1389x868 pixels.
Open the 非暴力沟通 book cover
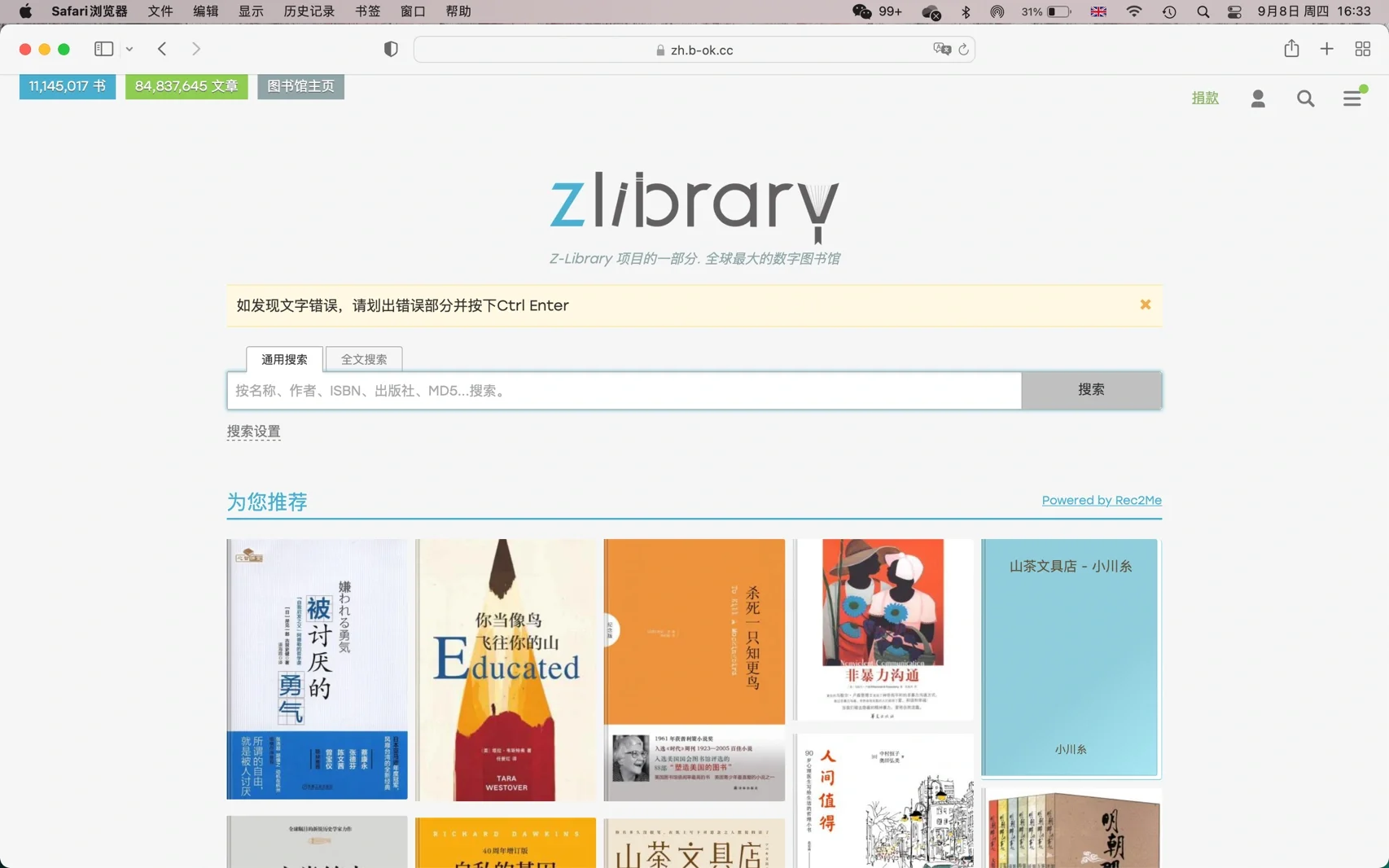883,629
